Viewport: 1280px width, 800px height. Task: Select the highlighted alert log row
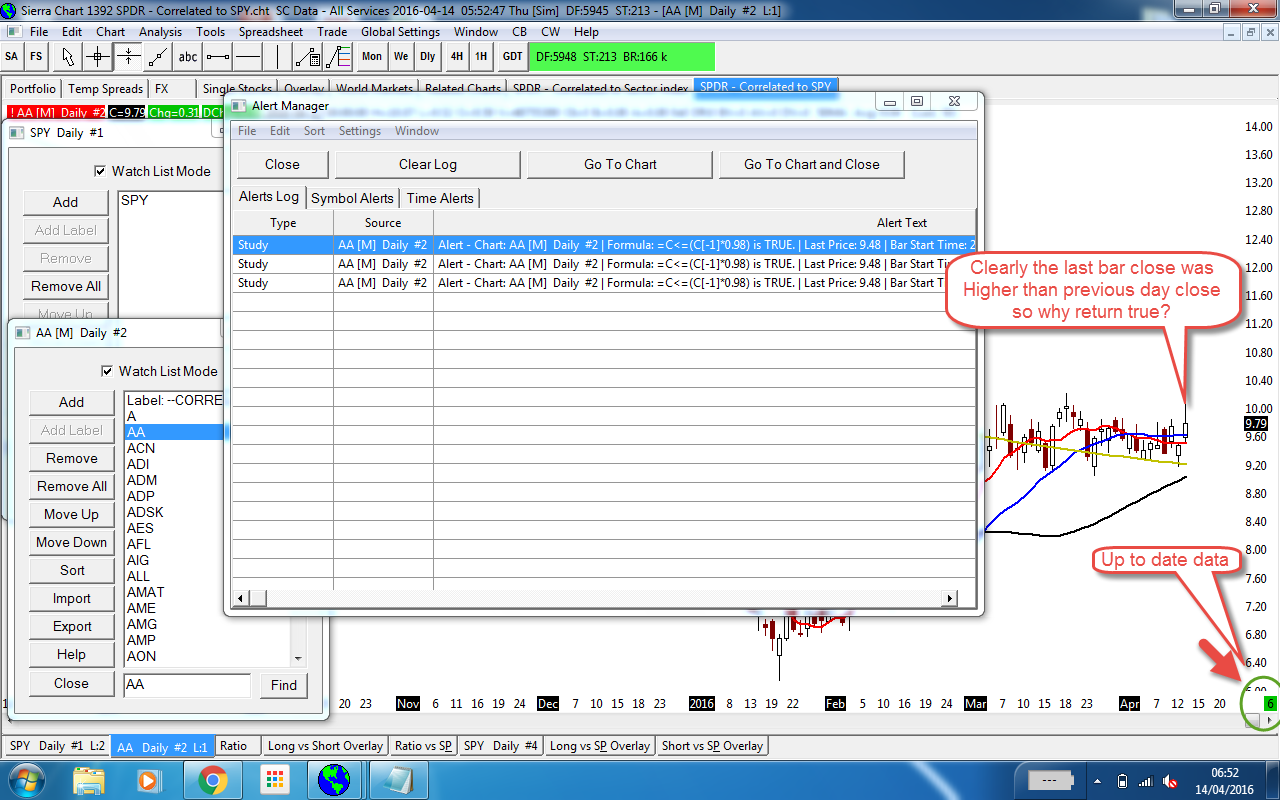pos(604,245)
